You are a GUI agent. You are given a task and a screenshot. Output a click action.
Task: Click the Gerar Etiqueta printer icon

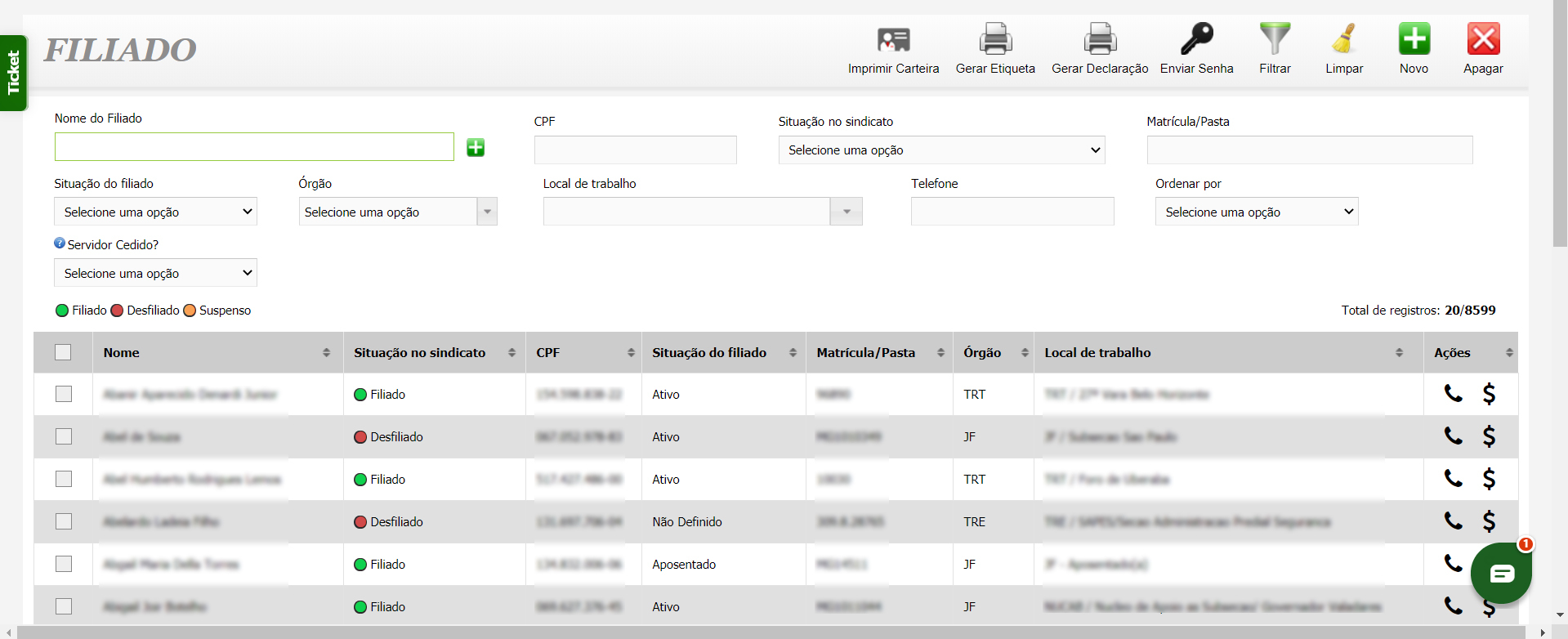[995, 39]
